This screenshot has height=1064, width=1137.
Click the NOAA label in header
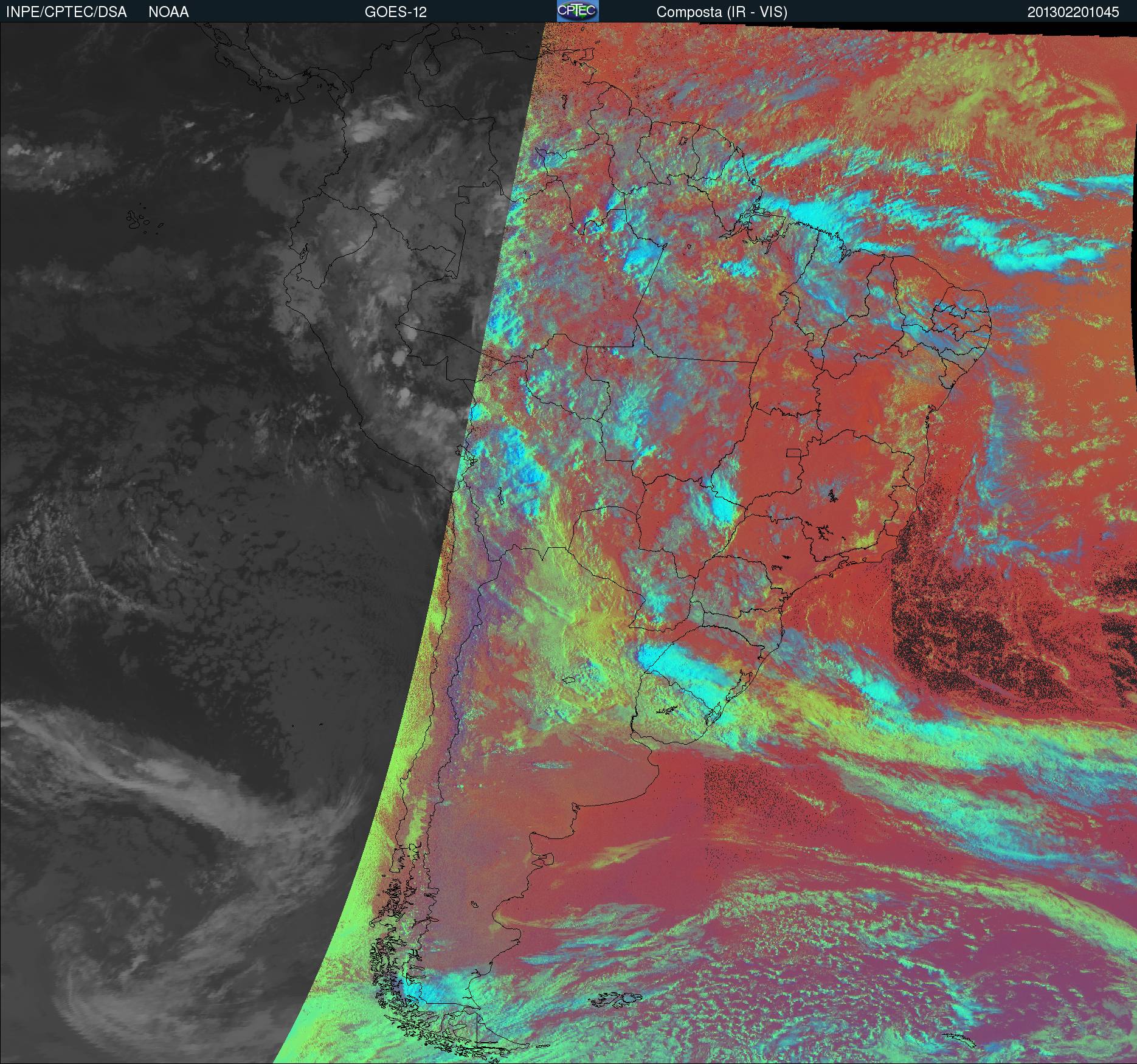point(168,12)
